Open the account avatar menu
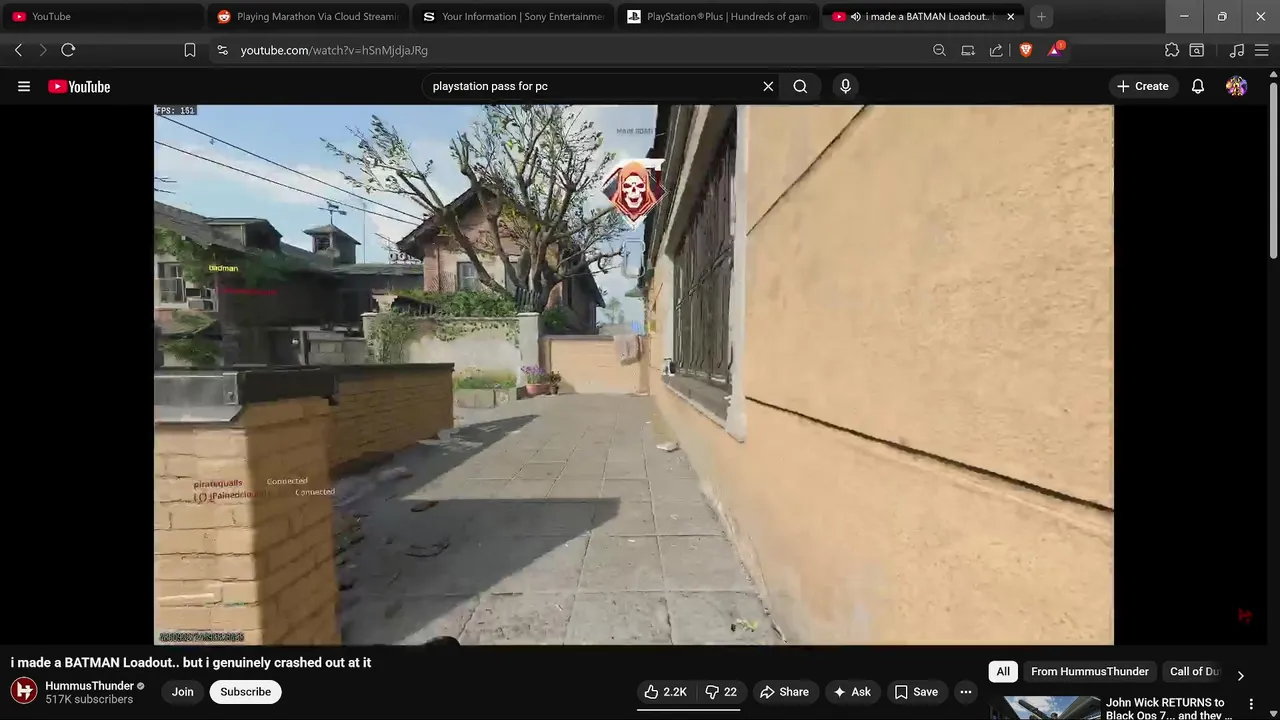 [x=1237, y=86]
